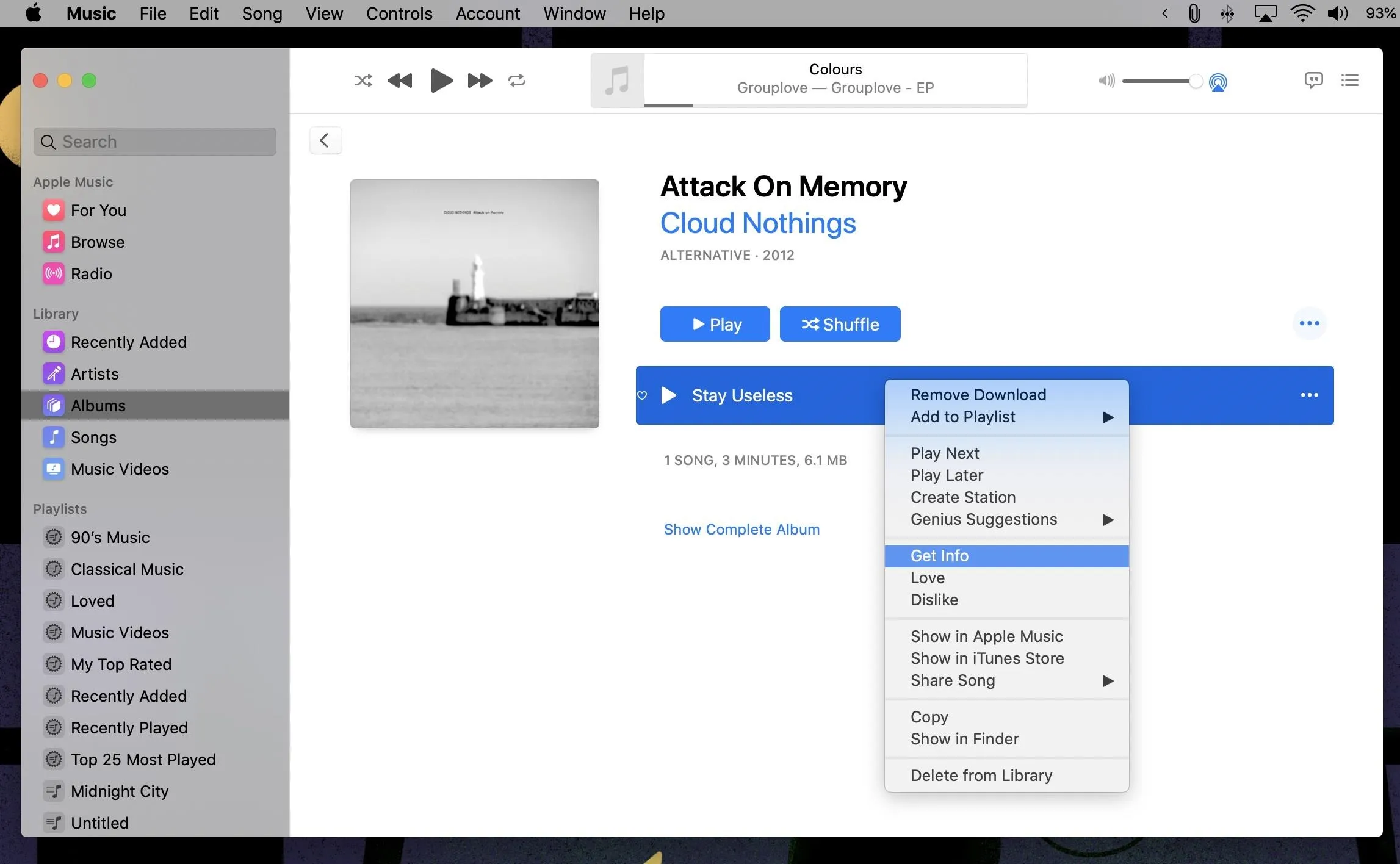
Task: Mute via the volume speaker icon
Action: [1106, 81]
